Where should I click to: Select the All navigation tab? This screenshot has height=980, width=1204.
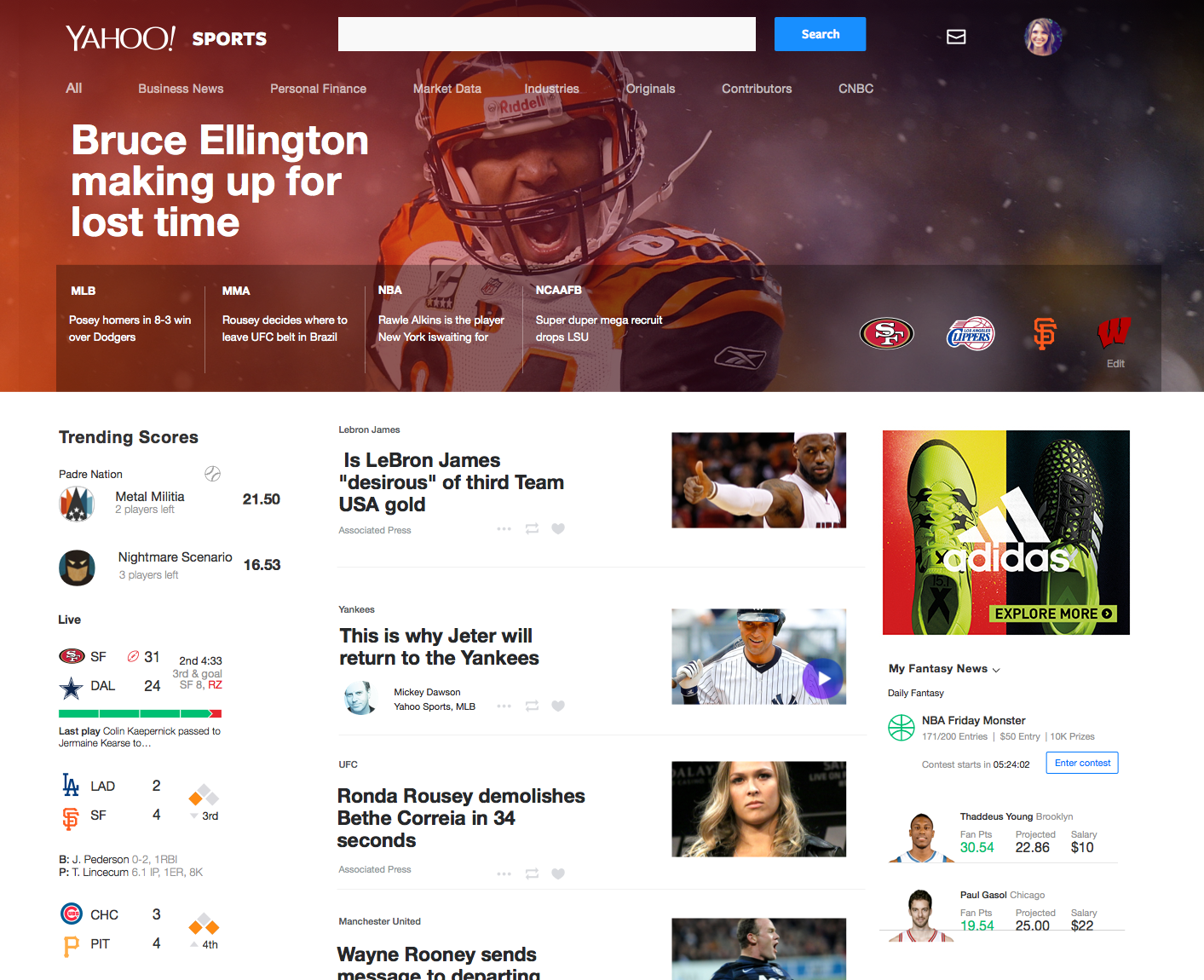click(74, 88)
